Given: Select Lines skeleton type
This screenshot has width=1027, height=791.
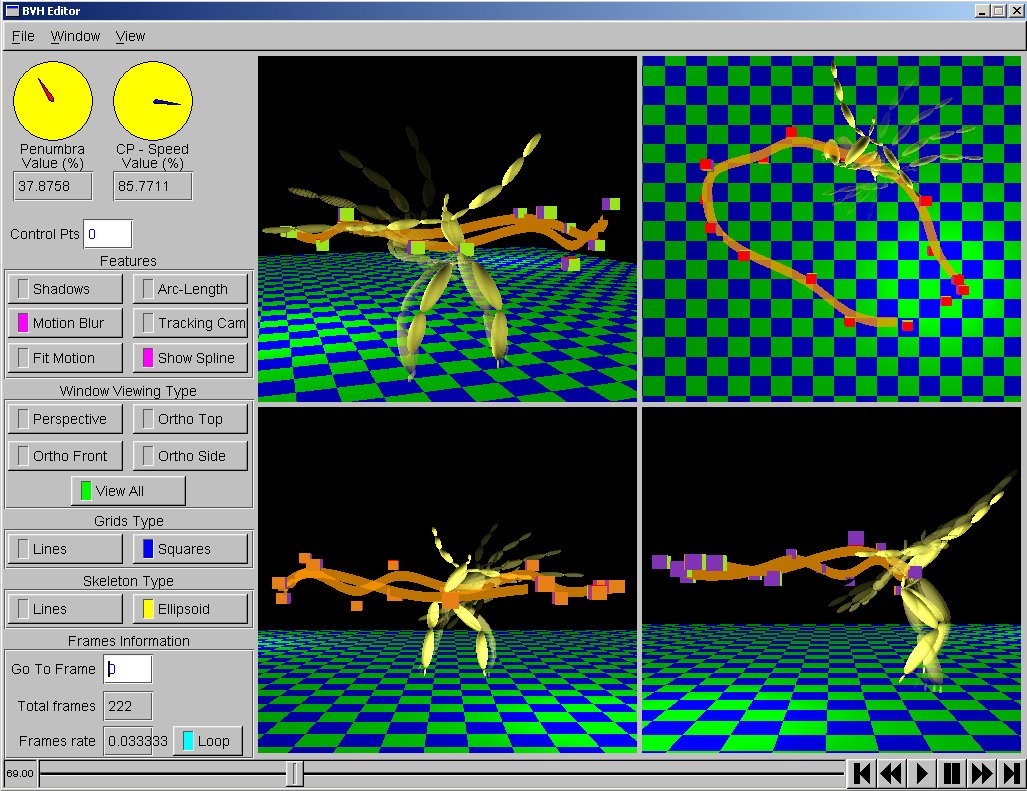Looking at the screenshot, I should point(65,609).
